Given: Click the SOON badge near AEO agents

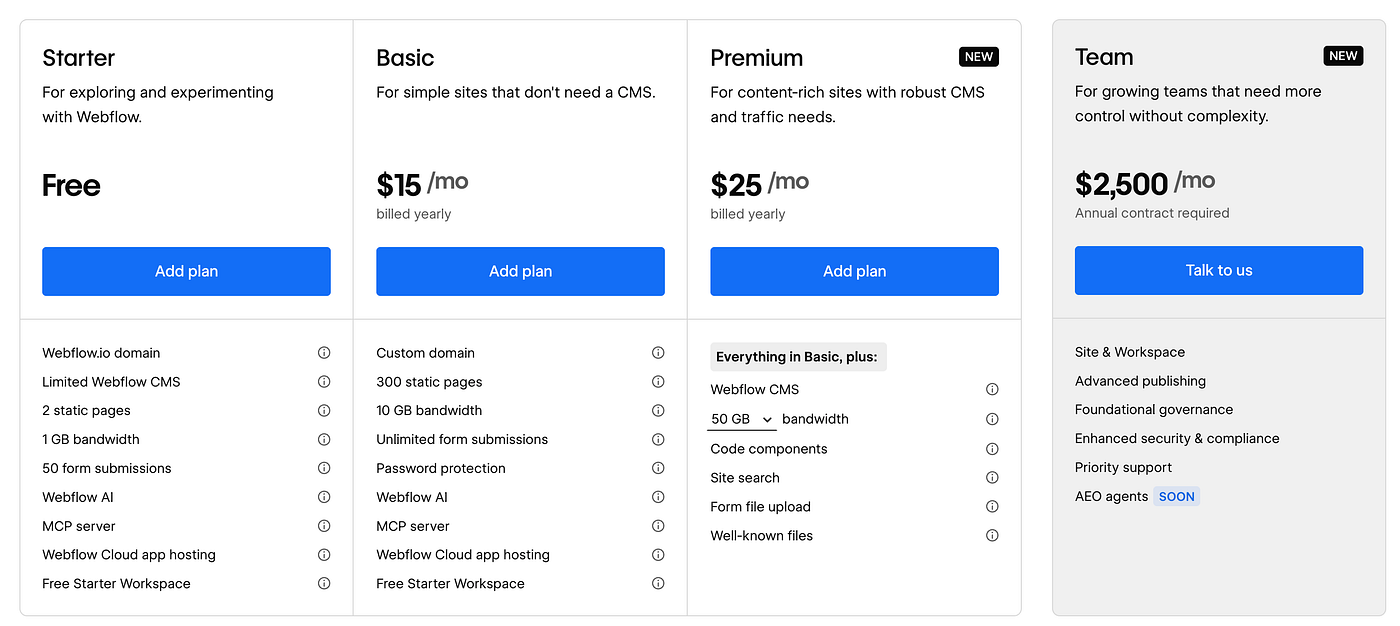Looking at the screenshot, I should [1177, 496].
